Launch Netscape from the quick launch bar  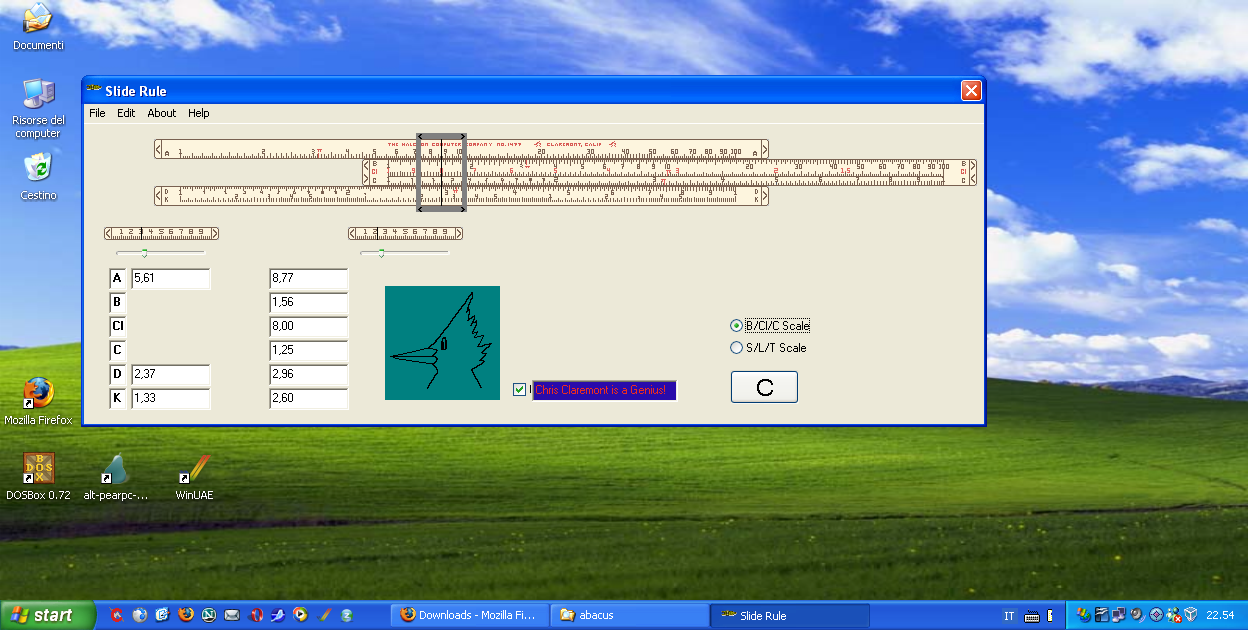pos(209,615)
